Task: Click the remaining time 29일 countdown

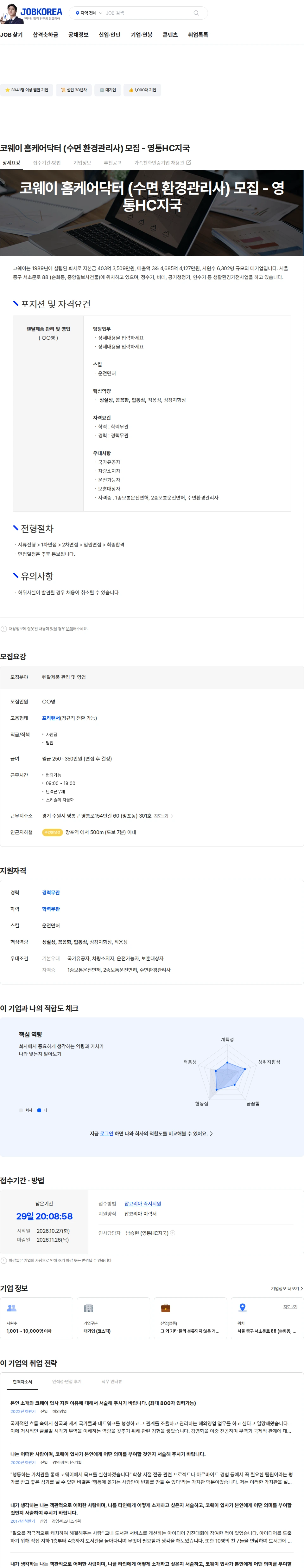Action: [x=44, y=1216]
